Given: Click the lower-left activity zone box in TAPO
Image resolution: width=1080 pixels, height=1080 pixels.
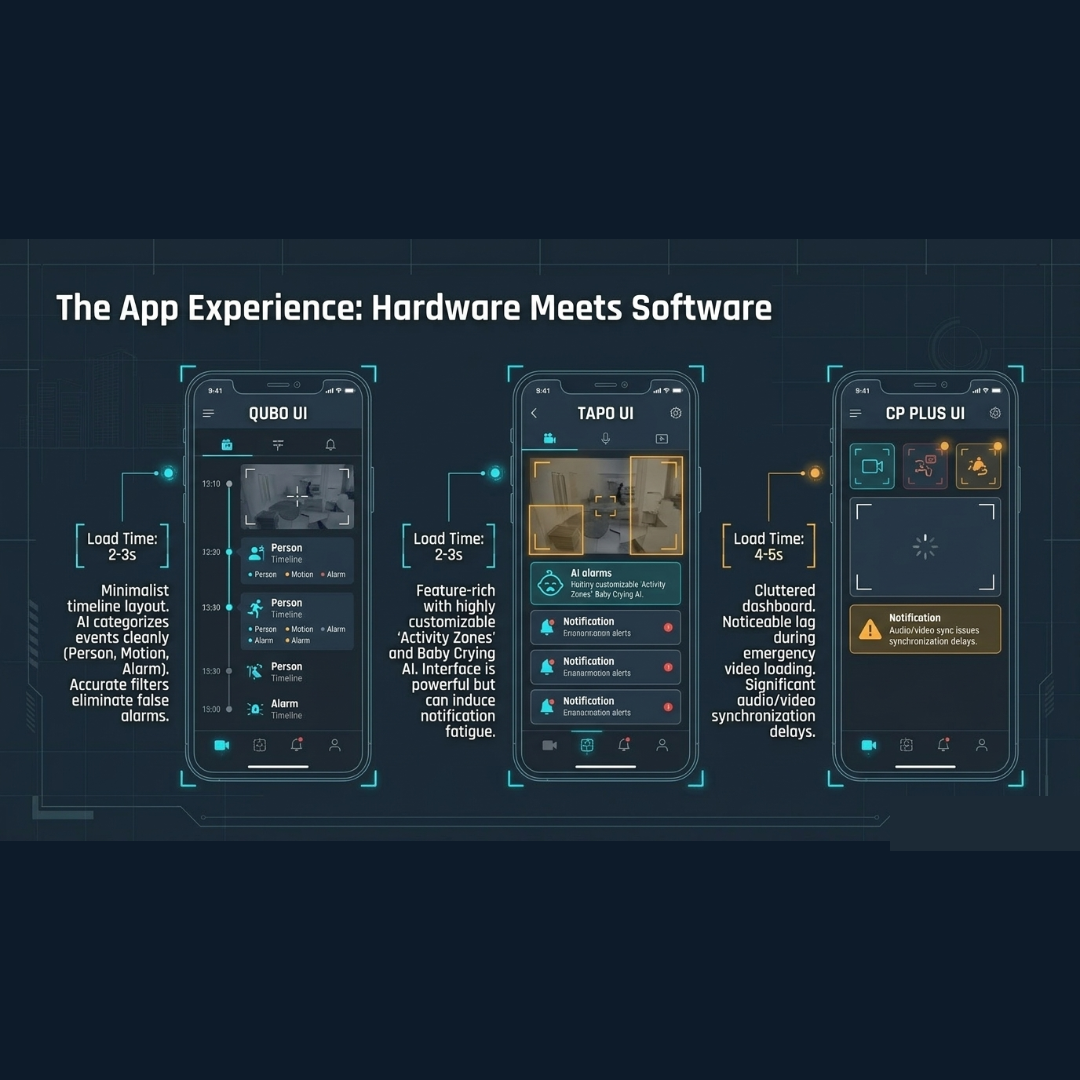Looking at the screenshot, I should click(556, 530).
